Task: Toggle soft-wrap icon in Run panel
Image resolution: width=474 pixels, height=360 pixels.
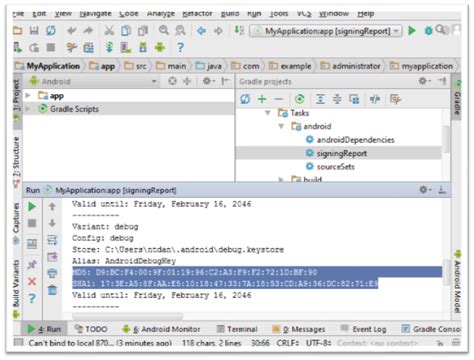Action: pos(52,240)
